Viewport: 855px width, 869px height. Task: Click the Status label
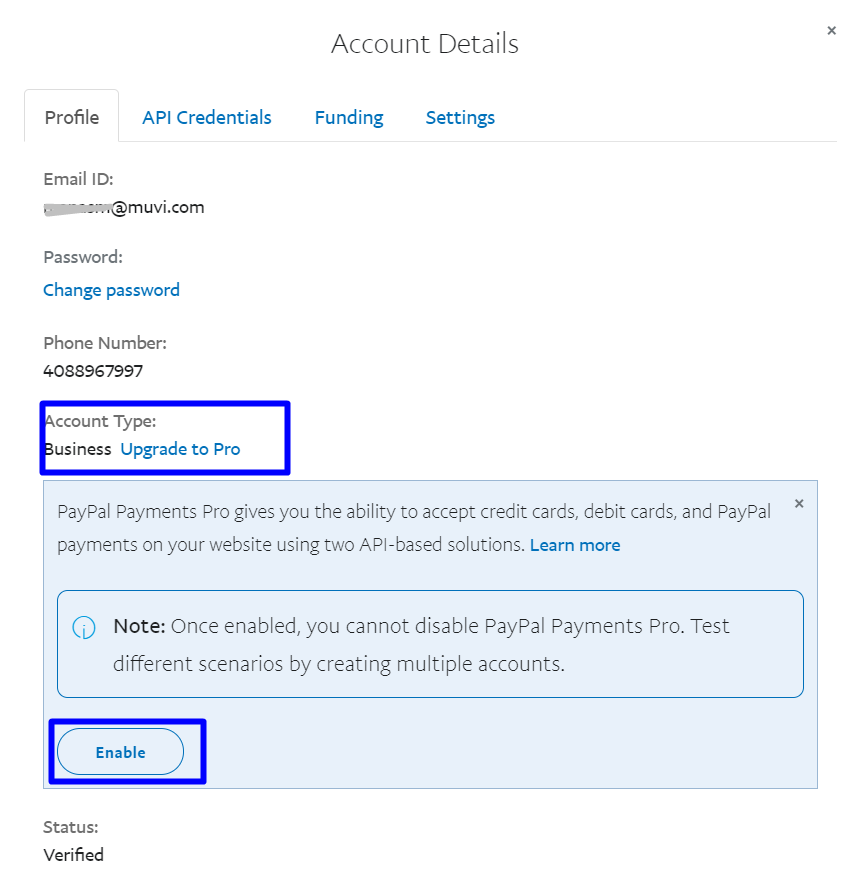(71, 827)
